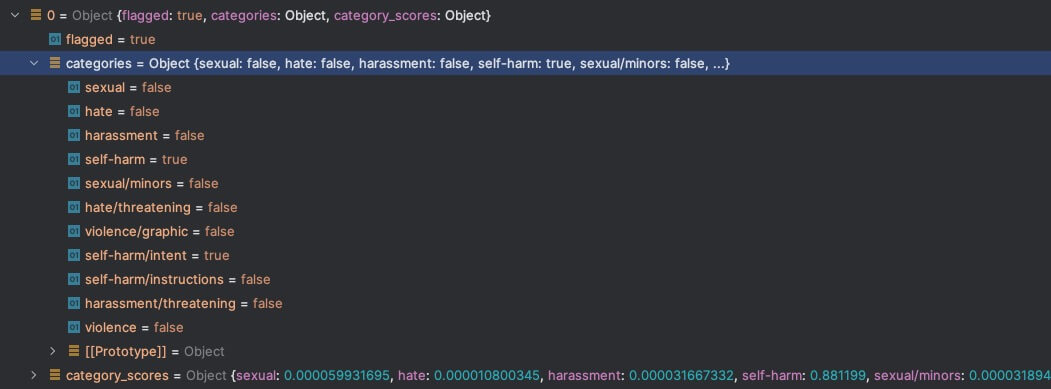Click the field icon next to hate/threatening

pos(74,207)
